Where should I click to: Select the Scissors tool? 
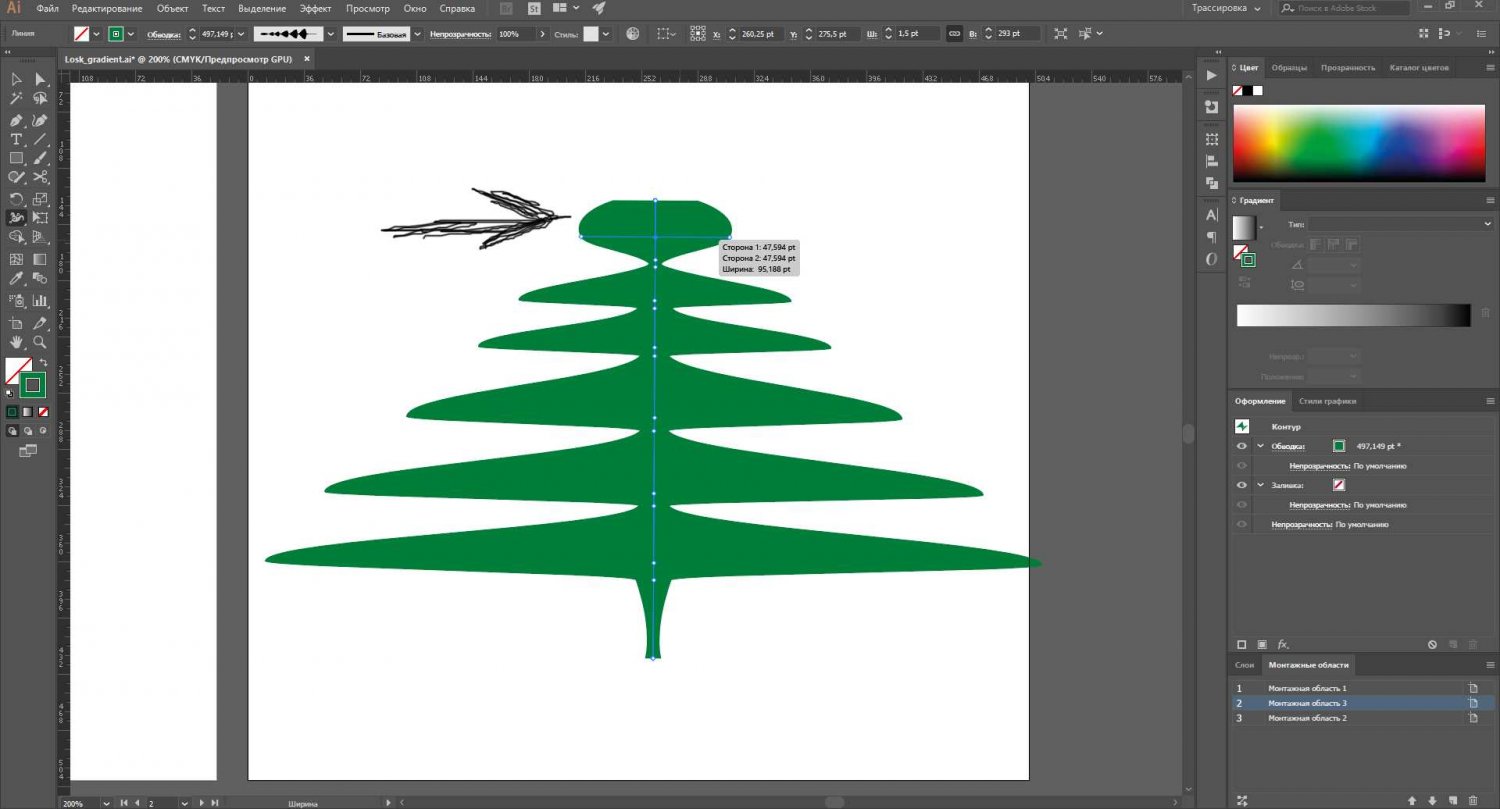point(40,177)
